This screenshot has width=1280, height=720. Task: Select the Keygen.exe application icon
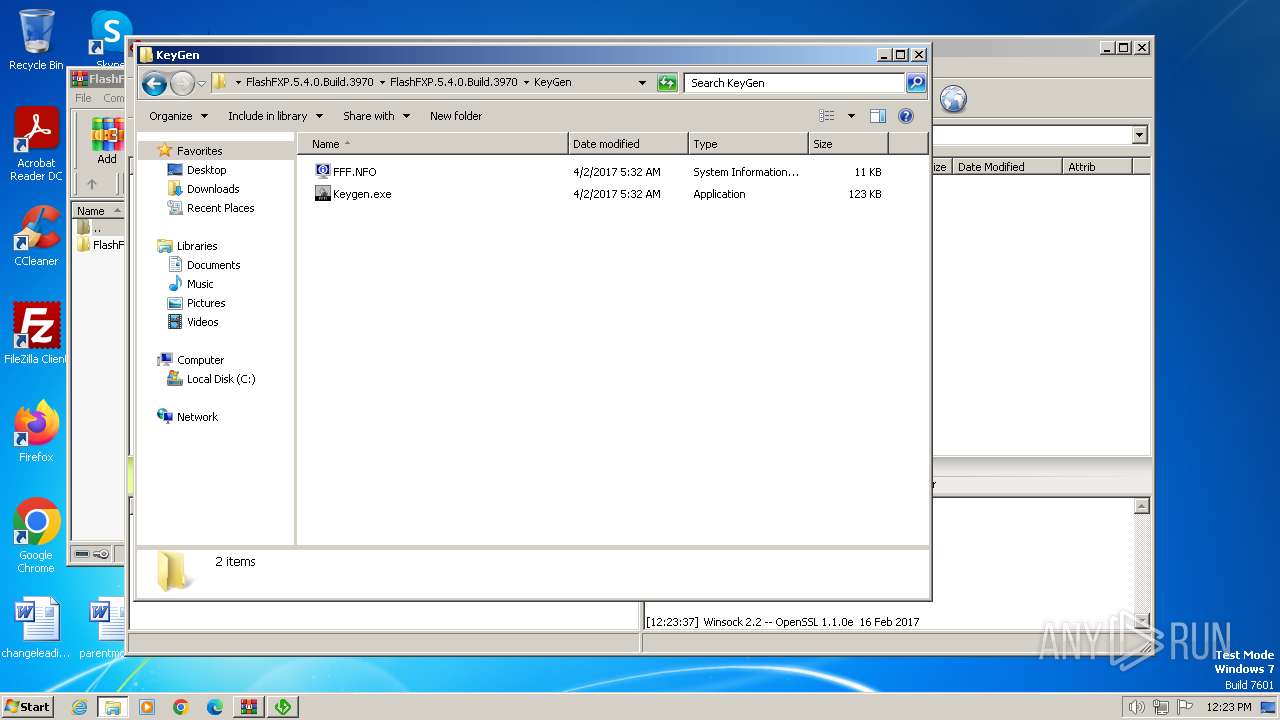[x=323, y=194]
